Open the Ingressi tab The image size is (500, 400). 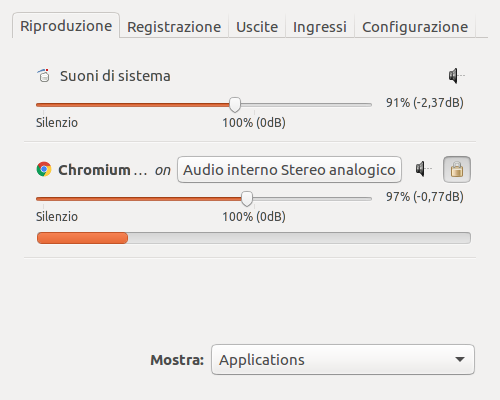tap(320, 27)
